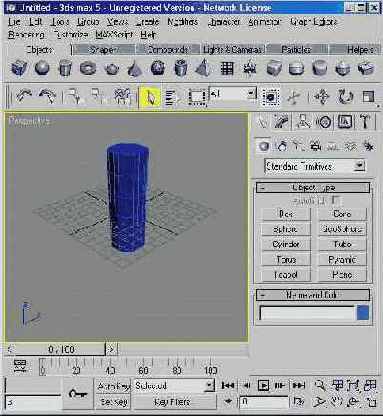Click the blue object color swatch
This screenshot has width=383, height=416.
[363, 313]
